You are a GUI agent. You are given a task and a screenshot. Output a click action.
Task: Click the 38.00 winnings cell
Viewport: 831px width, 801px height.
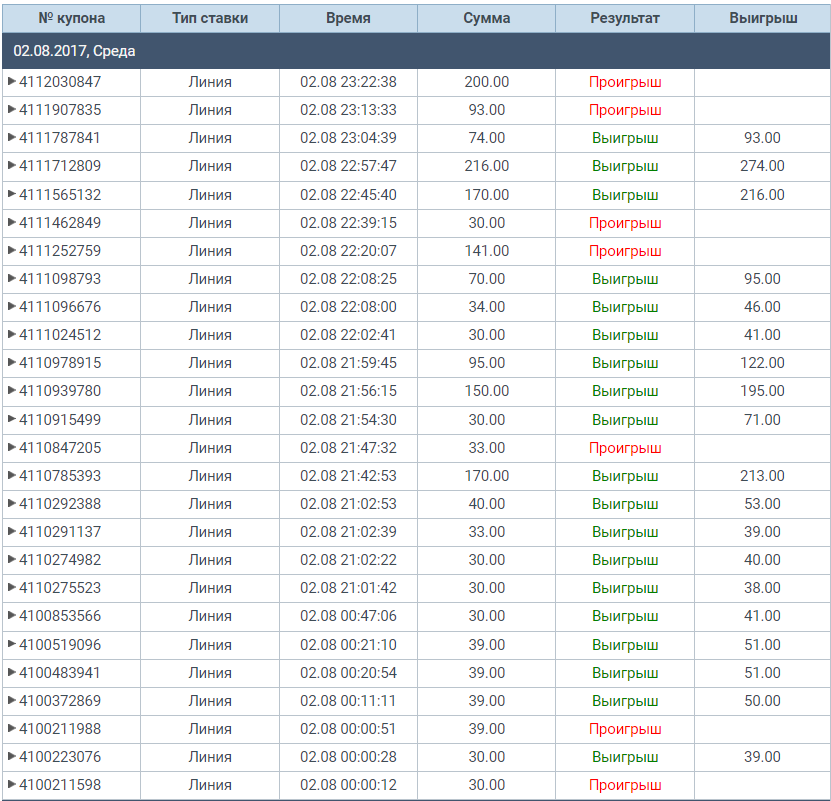tap(762, 588)
